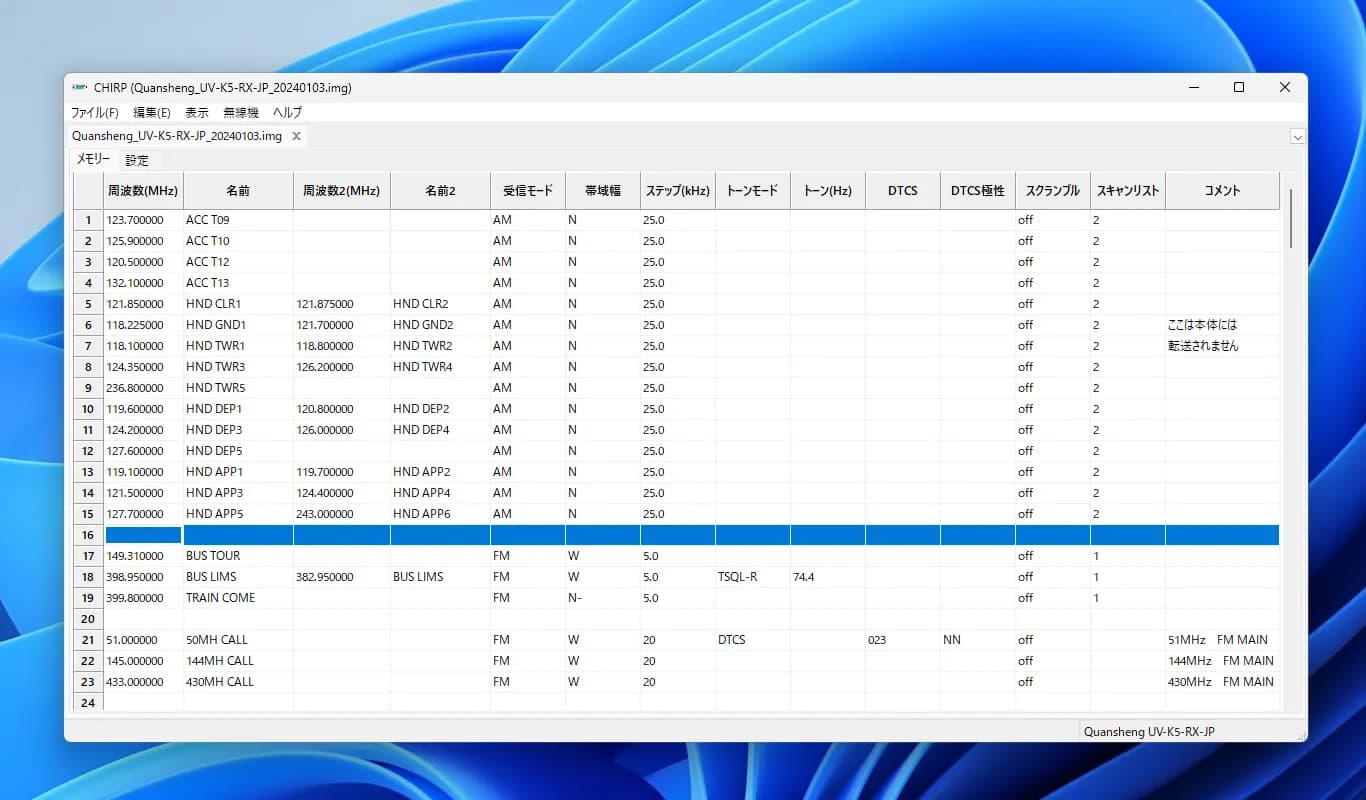This screenshot has height=800, width=1366.
Task: Open the ヘルプ menu
Action: pos(287,113)
